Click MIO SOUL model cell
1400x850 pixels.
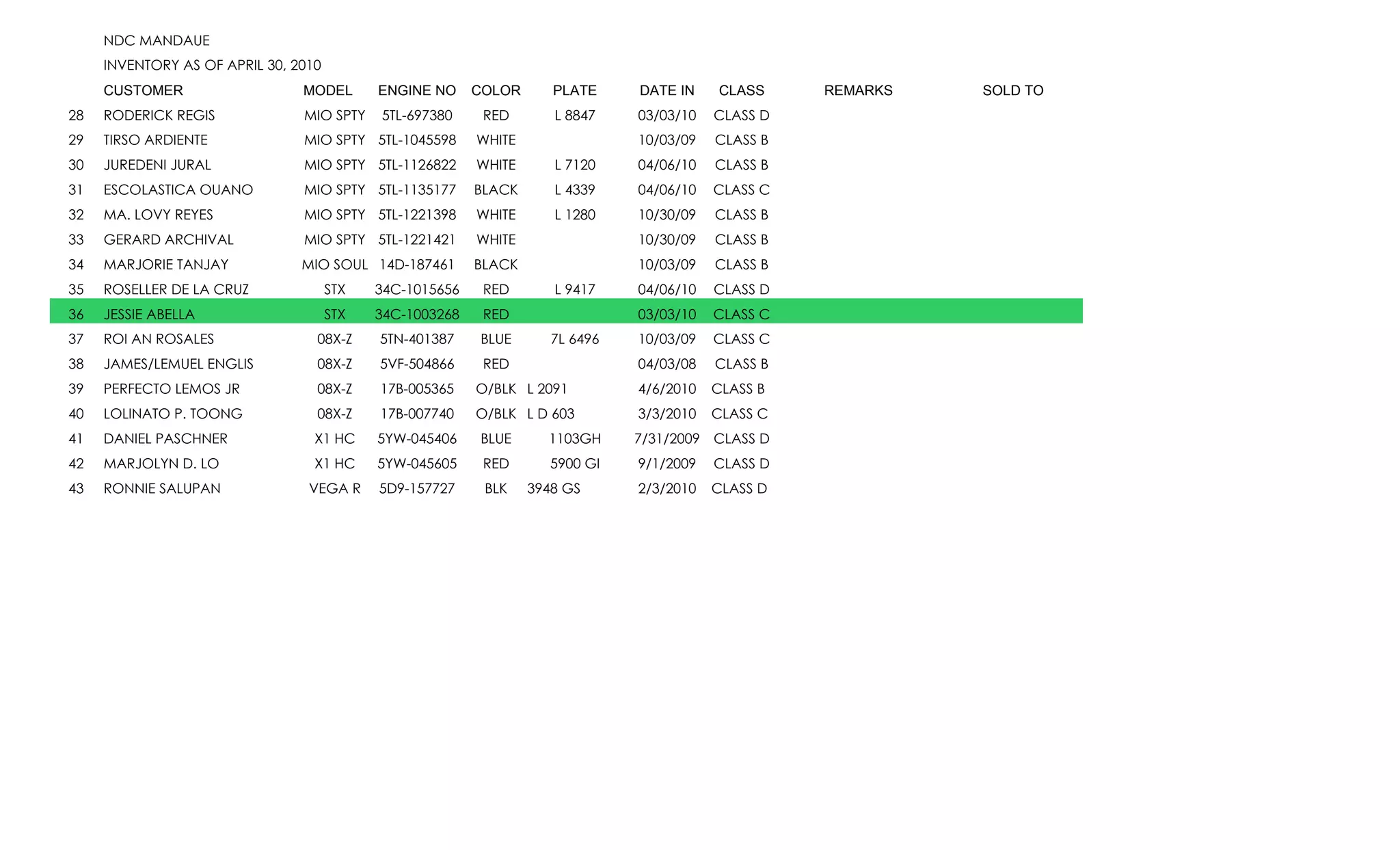[x=334, y=265]
